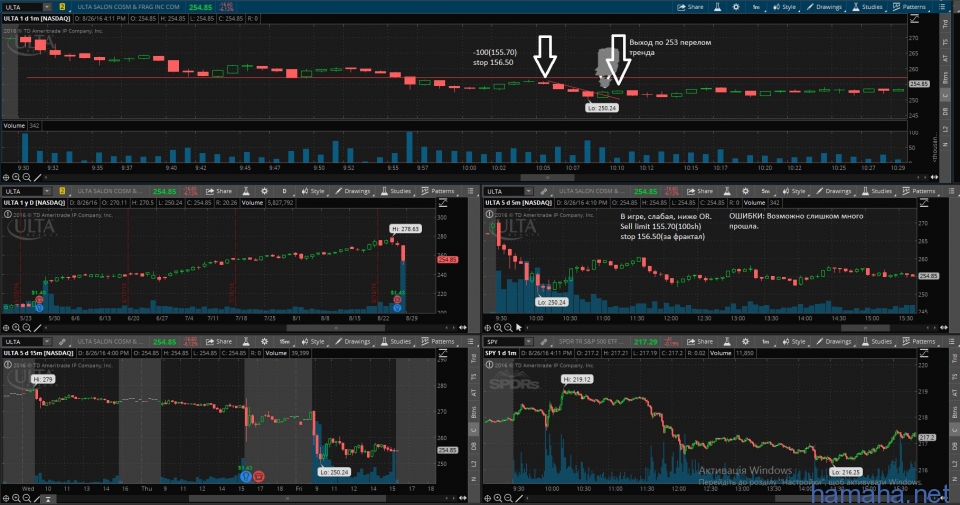Open the Trd side tab of top chart

coord(945,24)
